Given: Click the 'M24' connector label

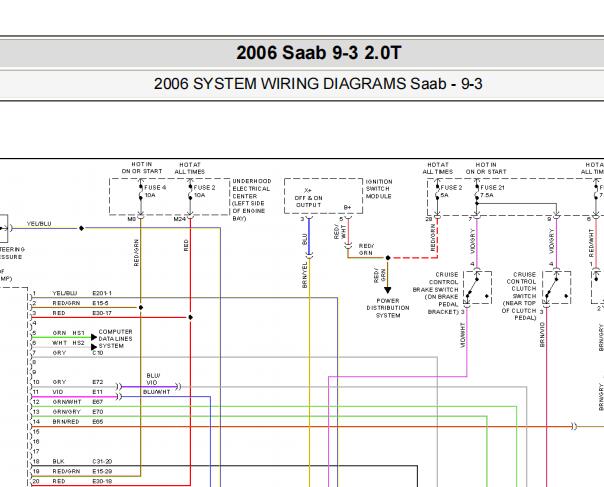Looking at the screenshot, I should 180,220.
